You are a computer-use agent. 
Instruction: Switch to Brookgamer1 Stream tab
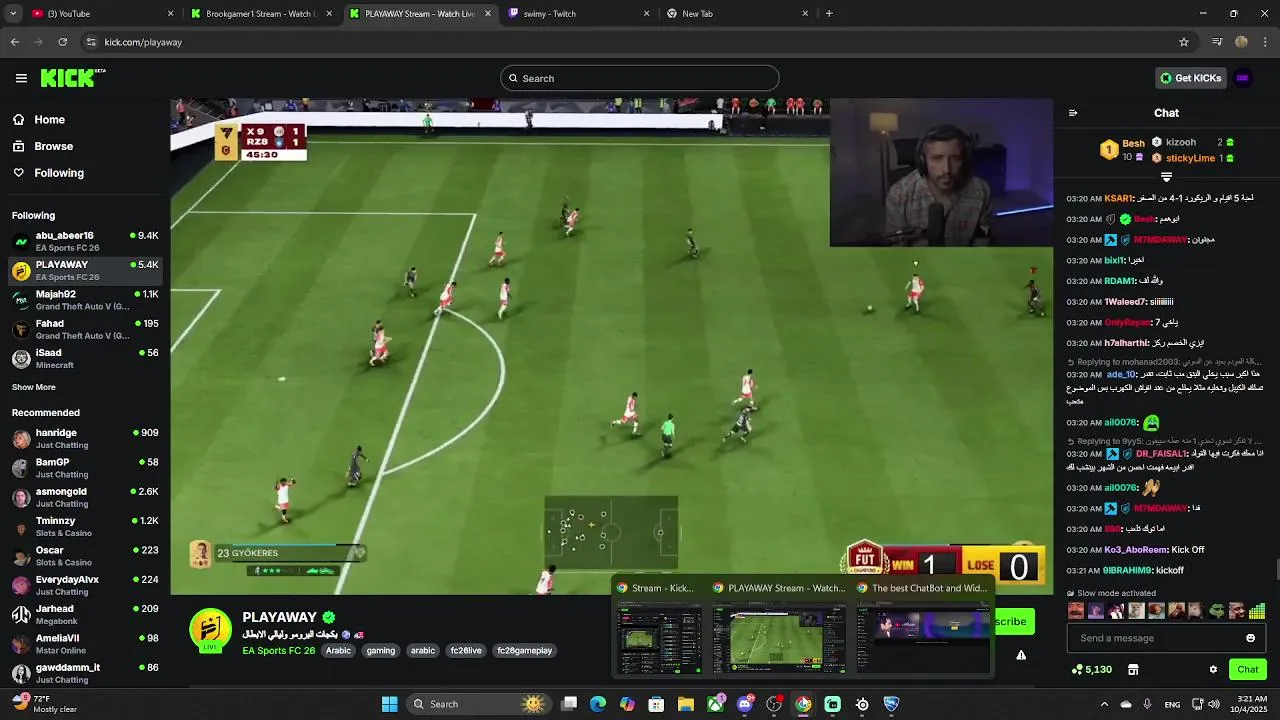coord(260,13)
